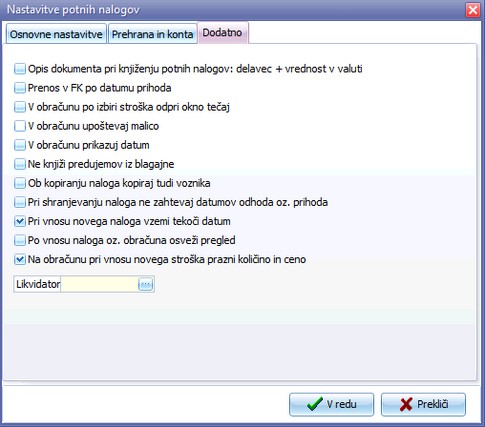485x427 pixels.
Task: Click the red close X icon
Action: pyautogui.click(x=473, y=10)
